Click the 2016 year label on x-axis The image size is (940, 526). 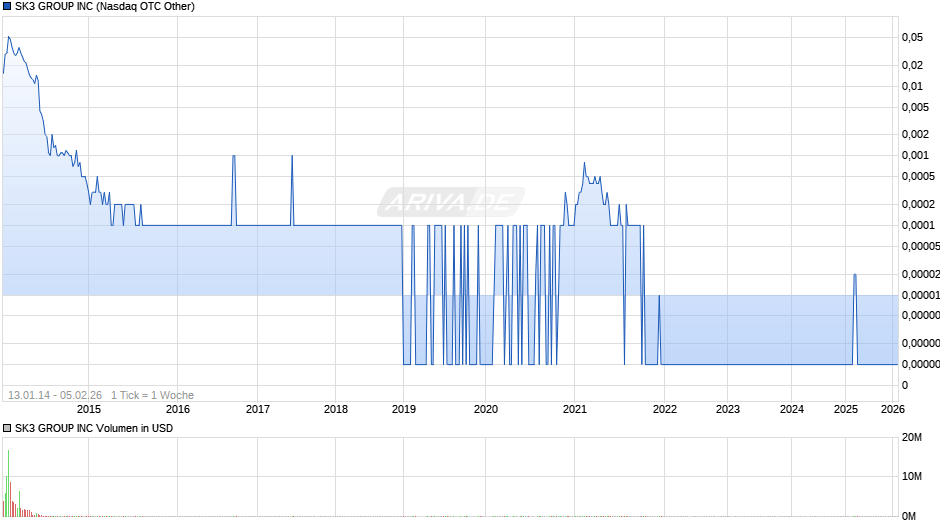tap(177, 409)
